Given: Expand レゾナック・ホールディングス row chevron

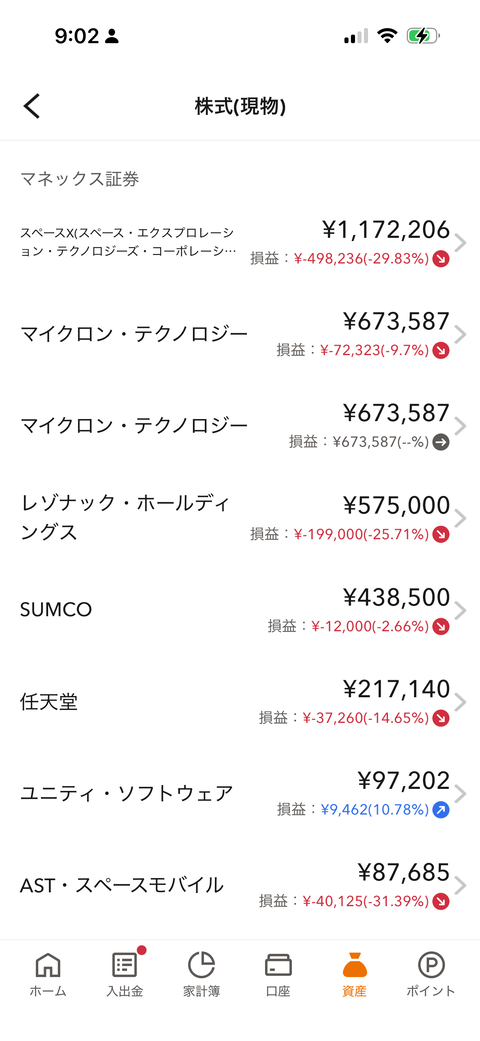Looking at the screenshot, I should tap(461, 518).
